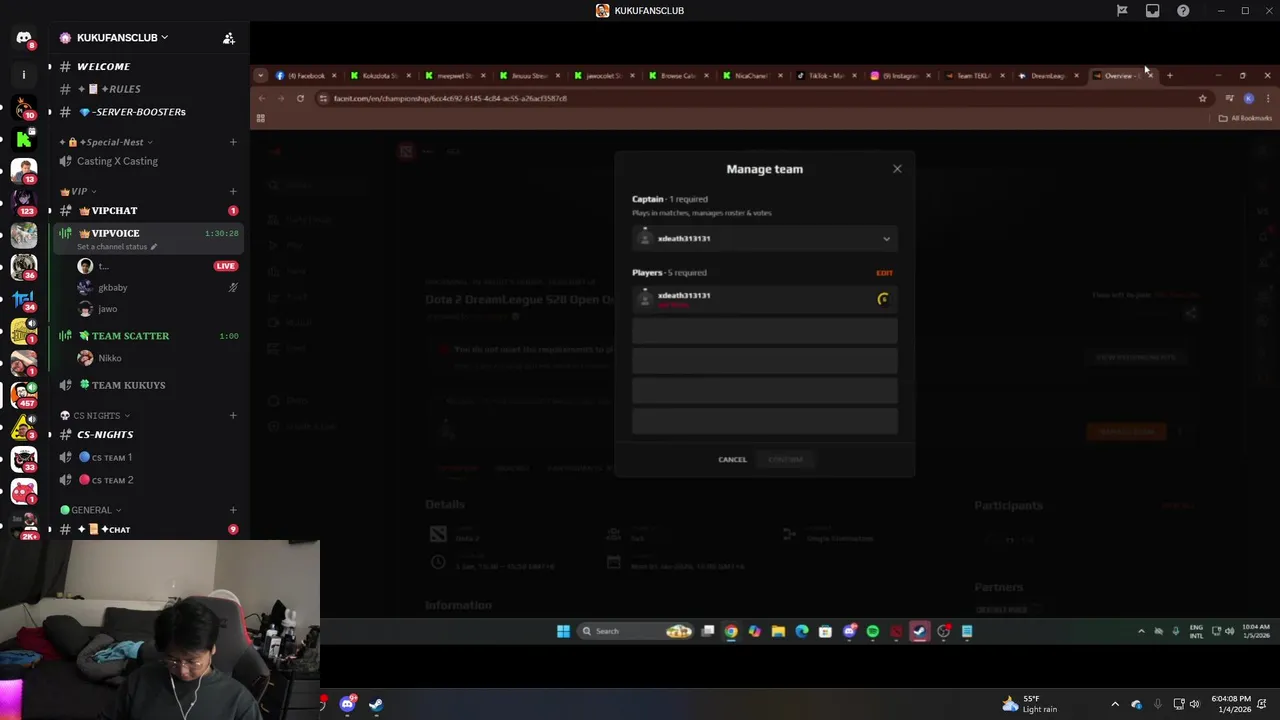Open Spotify from streamed taskbar
Viewport: 1280px width, 720px height.
872,631
